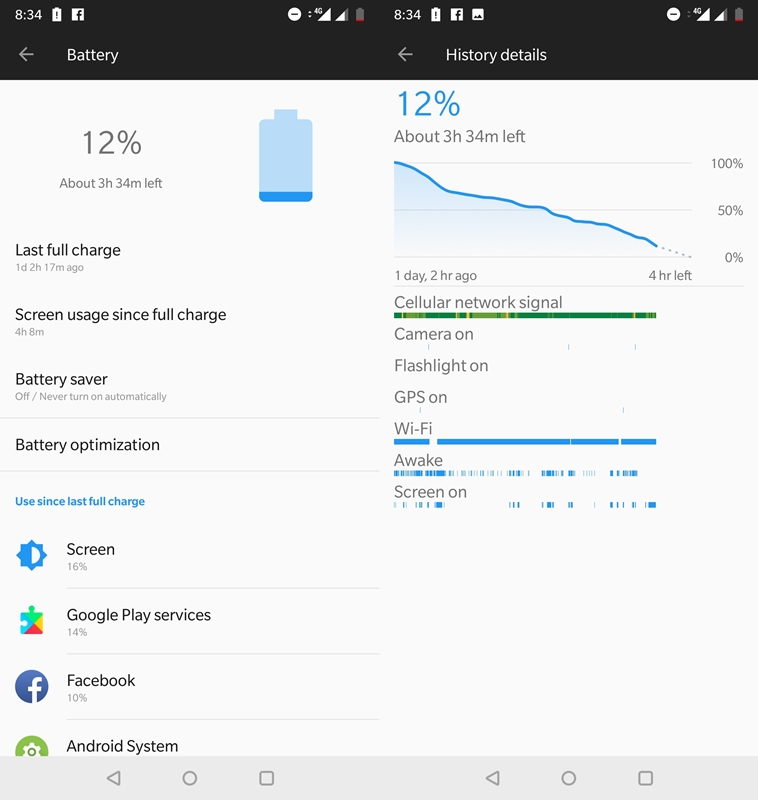Tap left navigation bar home circle
The height and width of the screenshot is (800, 758).
coord(190,778)
